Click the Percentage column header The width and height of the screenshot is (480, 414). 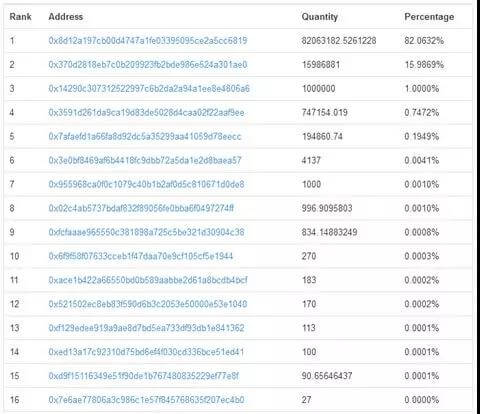pyautogui.click(x=429, y=17)
